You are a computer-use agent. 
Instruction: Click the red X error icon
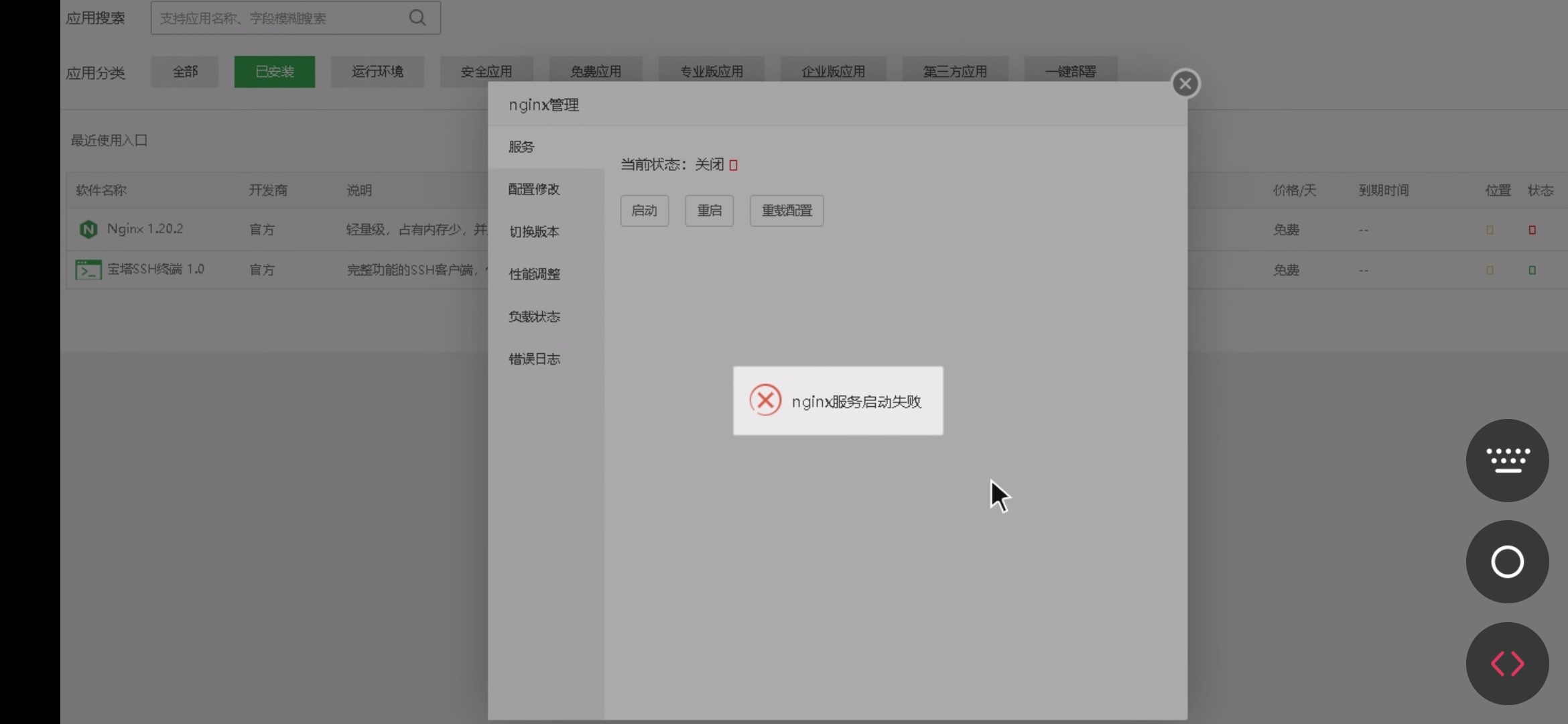765,400
